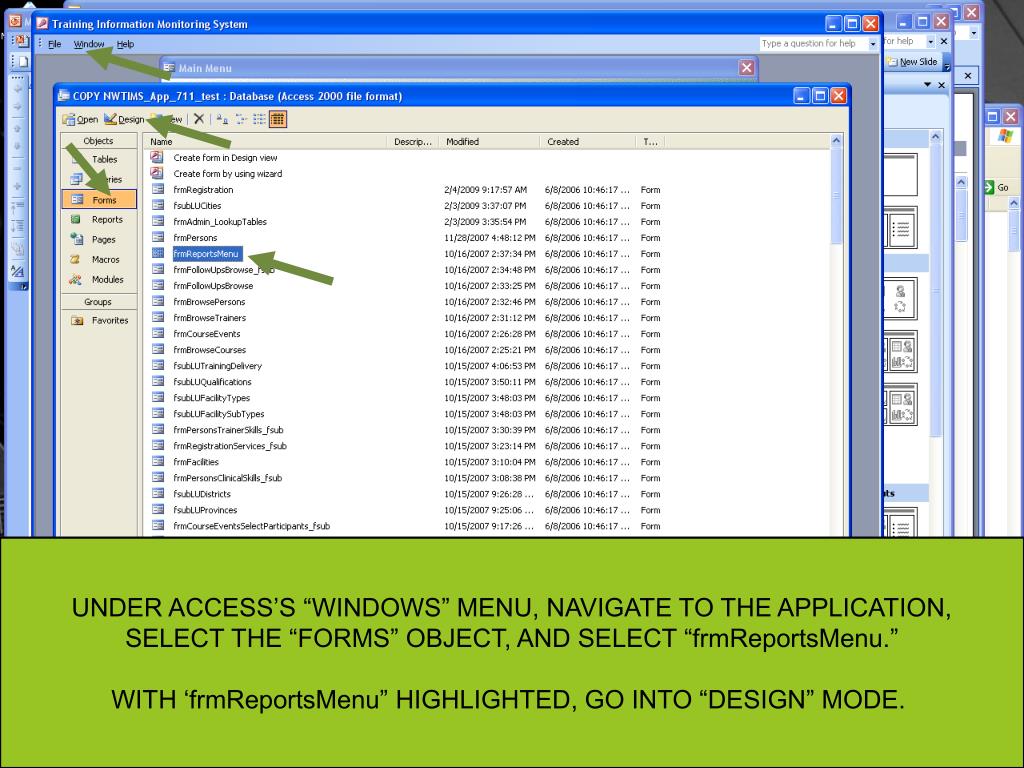The width and height of the screenshot is (1024, 768).
Task: Select Forms in the Objects pane
Action: (x=99, y=199)
